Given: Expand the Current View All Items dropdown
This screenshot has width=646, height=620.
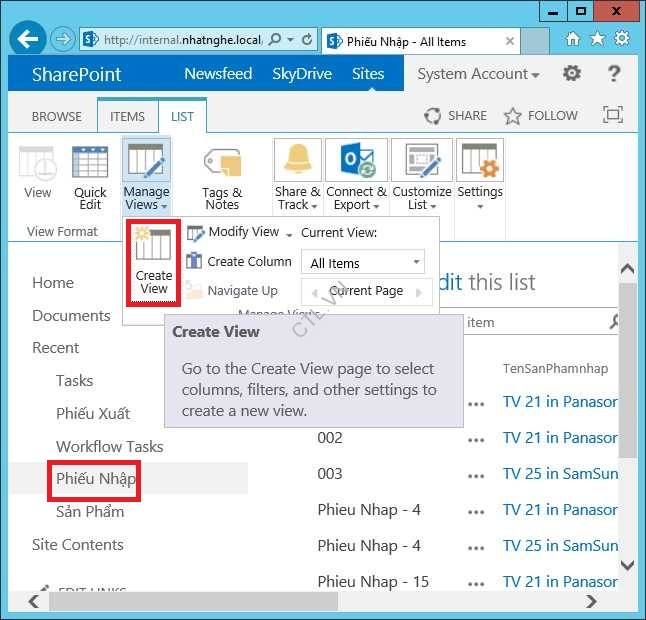Looking at the screenshot, I should pos(362,263).
